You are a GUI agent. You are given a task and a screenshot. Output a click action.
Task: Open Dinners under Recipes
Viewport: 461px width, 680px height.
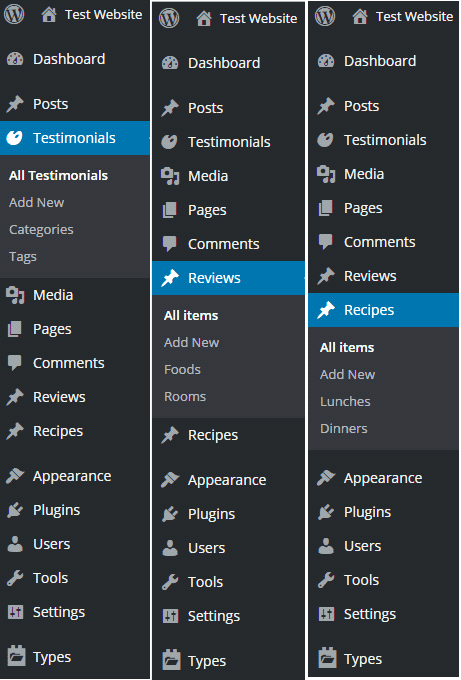pyautogui.click(x=344, y=428)
